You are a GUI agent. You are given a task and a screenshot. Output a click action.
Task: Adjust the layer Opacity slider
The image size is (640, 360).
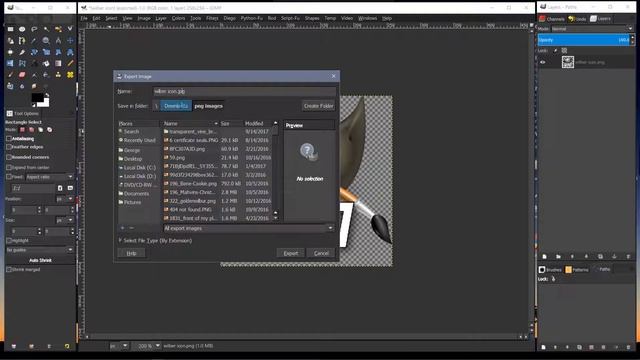(584, 40)
